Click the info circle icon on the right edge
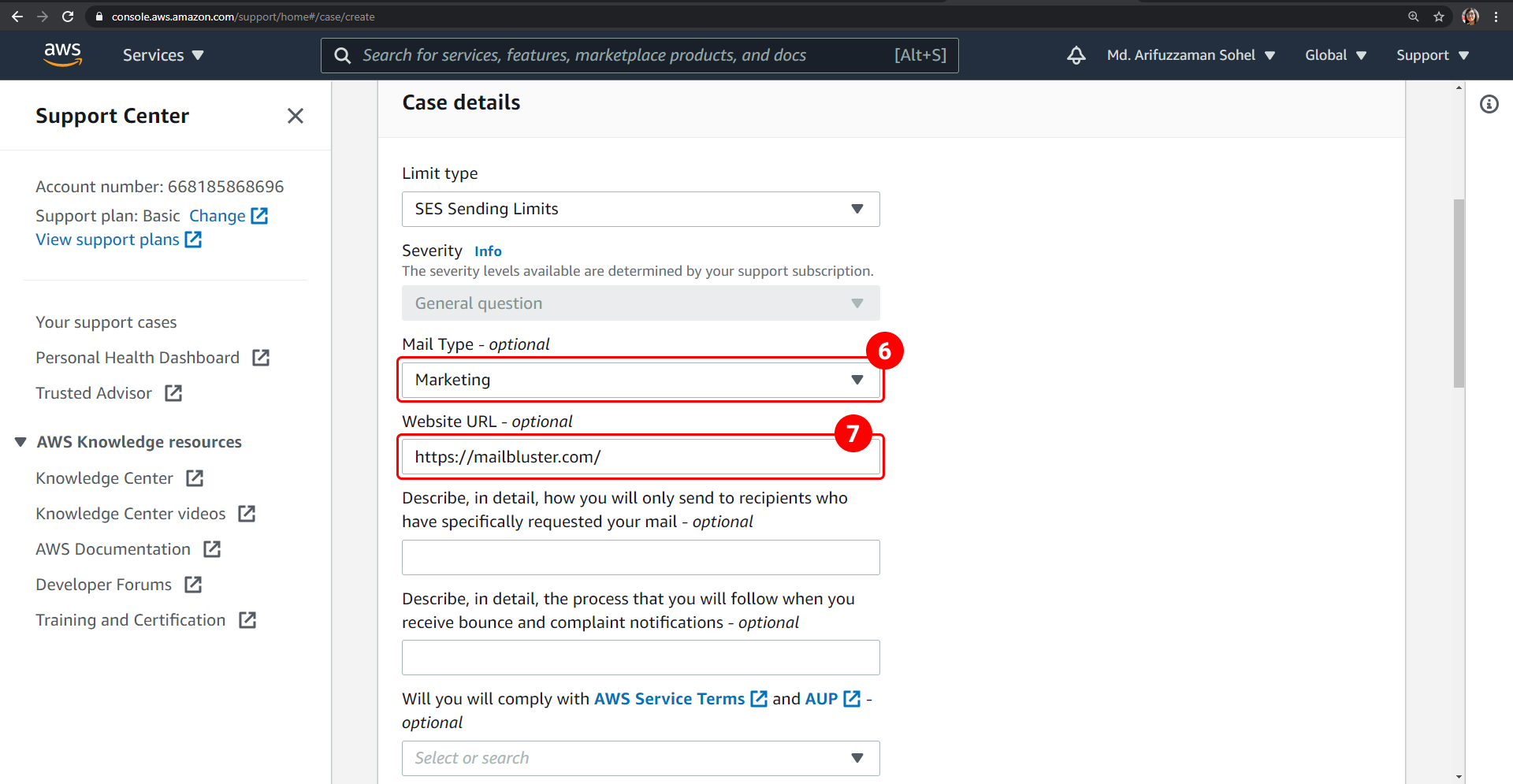This screenshot has height=784, width=1513. [x=1490, y=103]
